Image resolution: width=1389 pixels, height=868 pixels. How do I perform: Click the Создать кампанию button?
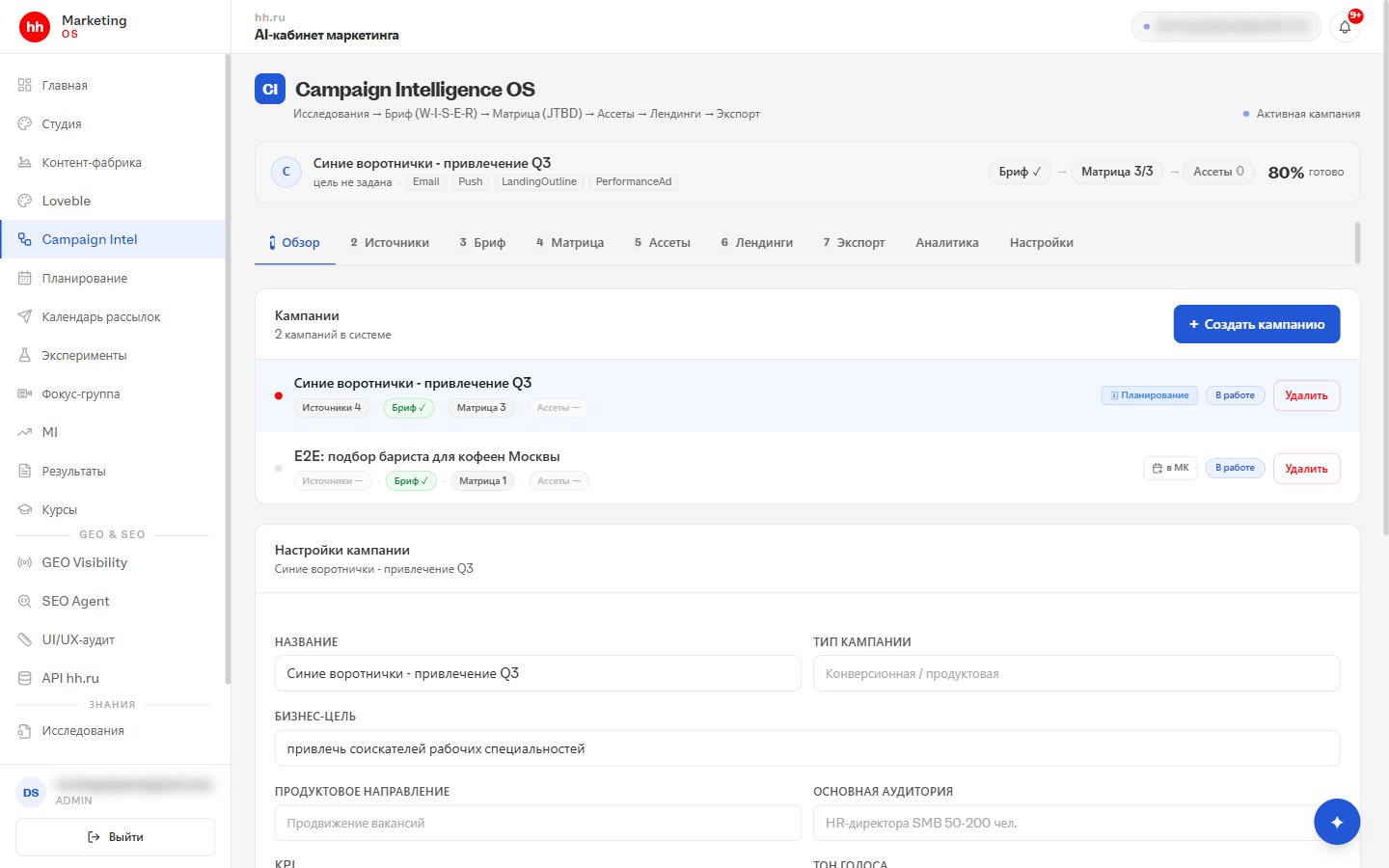1257,324
